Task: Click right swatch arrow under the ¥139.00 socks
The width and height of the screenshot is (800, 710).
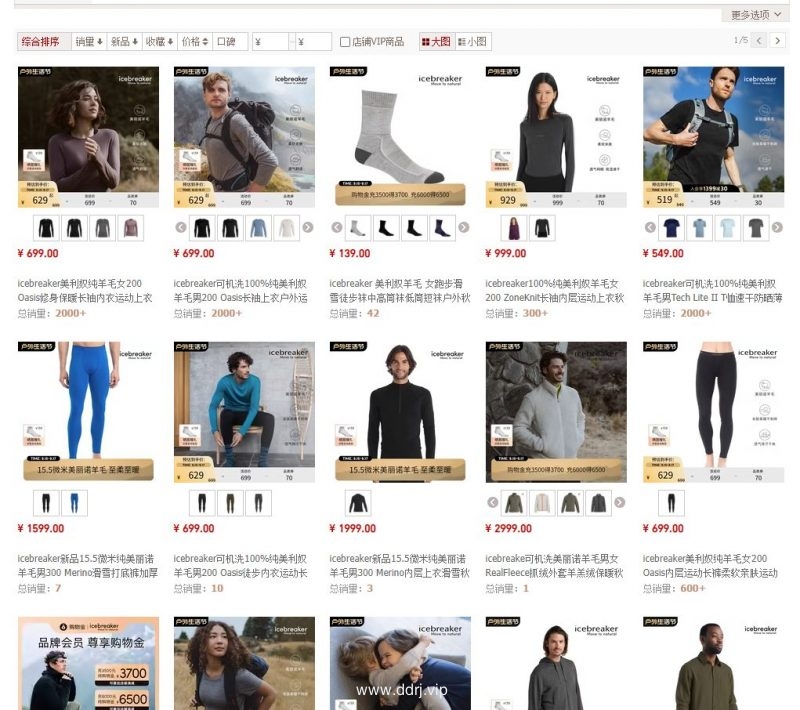Action: coord(464,227)
